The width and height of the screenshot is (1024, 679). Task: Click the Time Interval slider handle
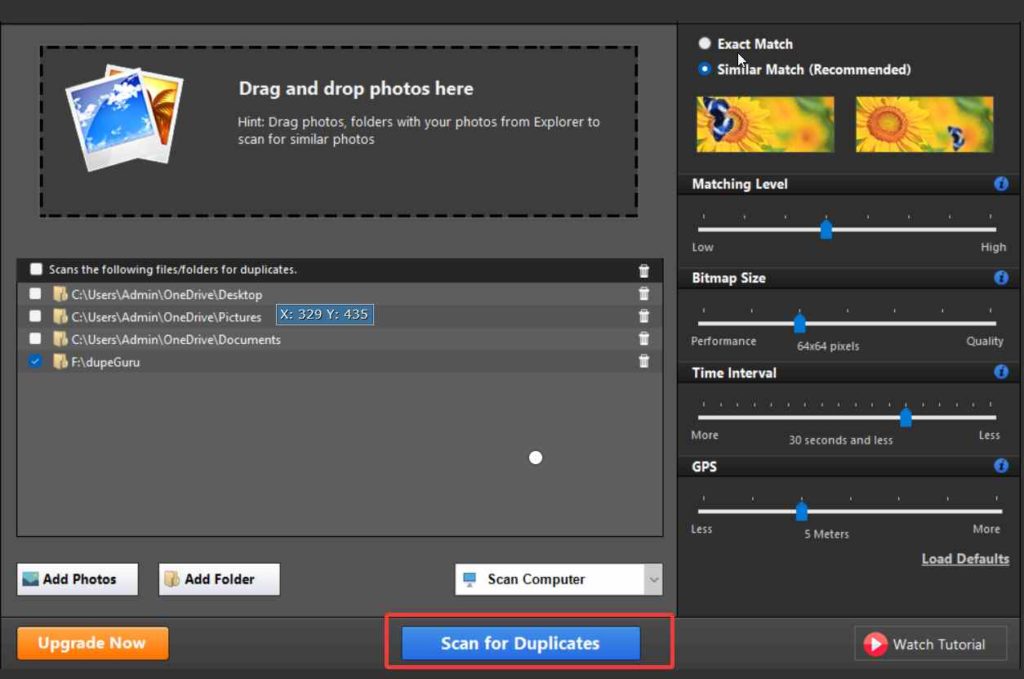(x=906, y=417)
